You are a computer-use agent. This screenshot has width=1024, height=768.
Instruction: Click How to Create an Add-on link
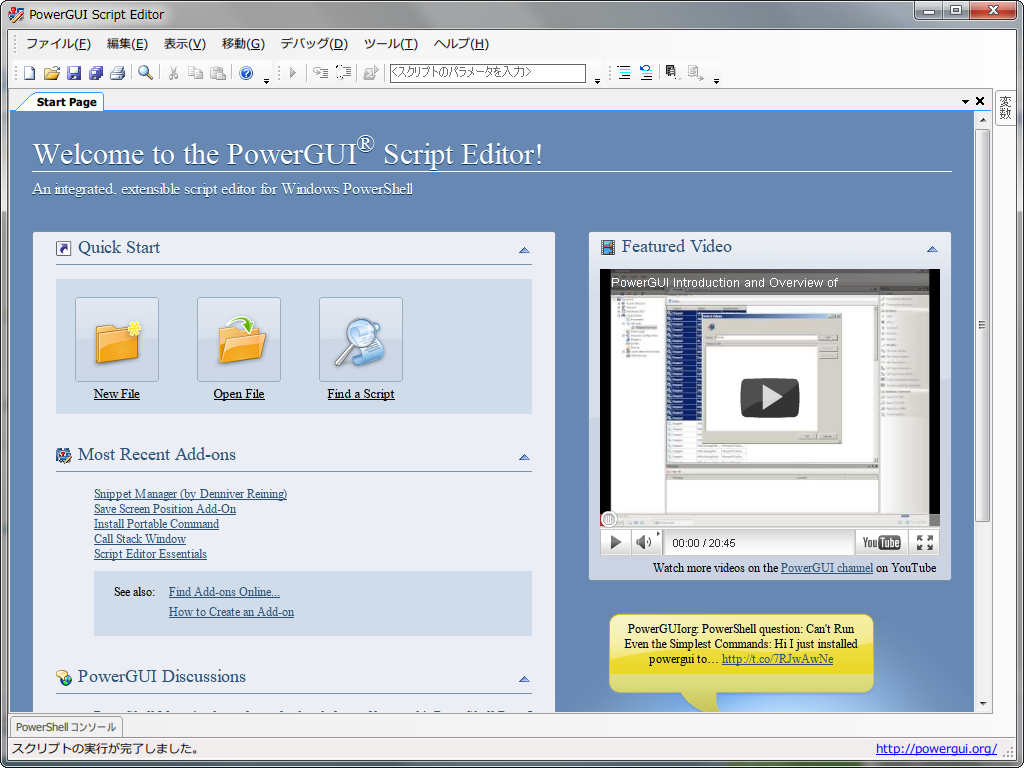click(x=231, y=612)
